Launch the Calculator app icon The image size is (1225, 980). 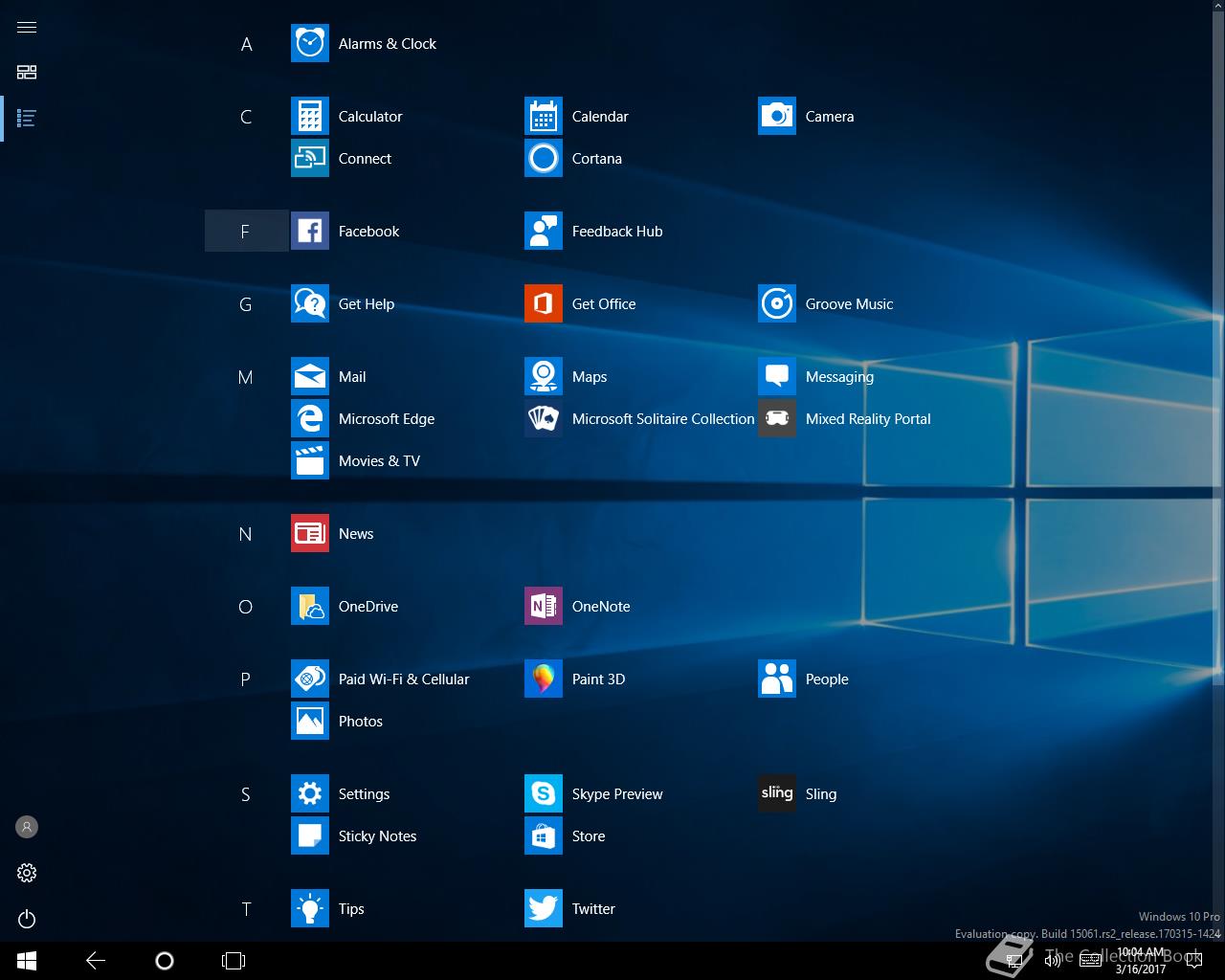pyautogui.click(x=310, y=117)
